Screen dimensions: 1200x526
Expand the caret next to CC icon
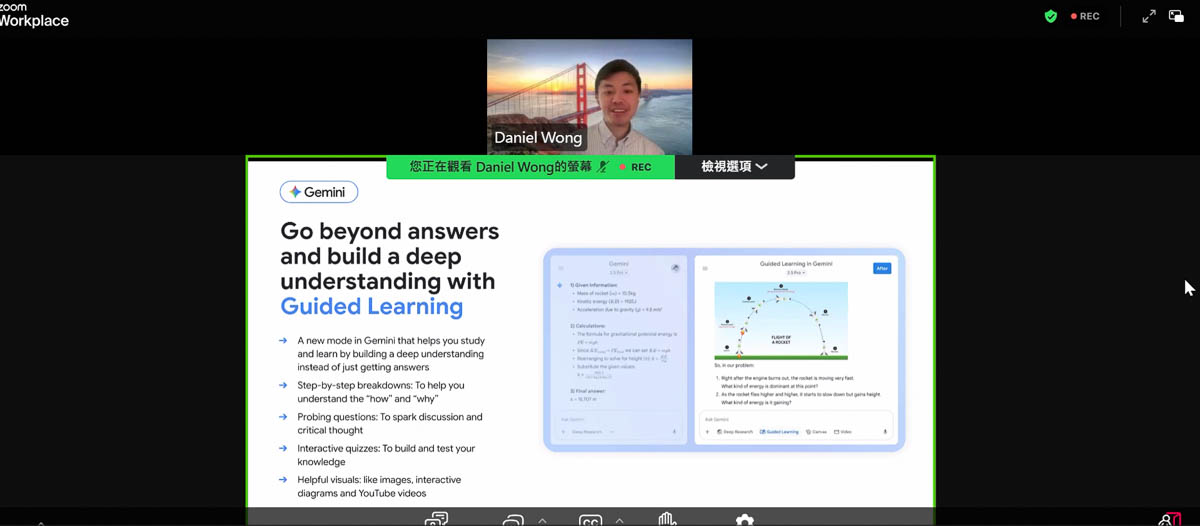click(x=619, y=520)
